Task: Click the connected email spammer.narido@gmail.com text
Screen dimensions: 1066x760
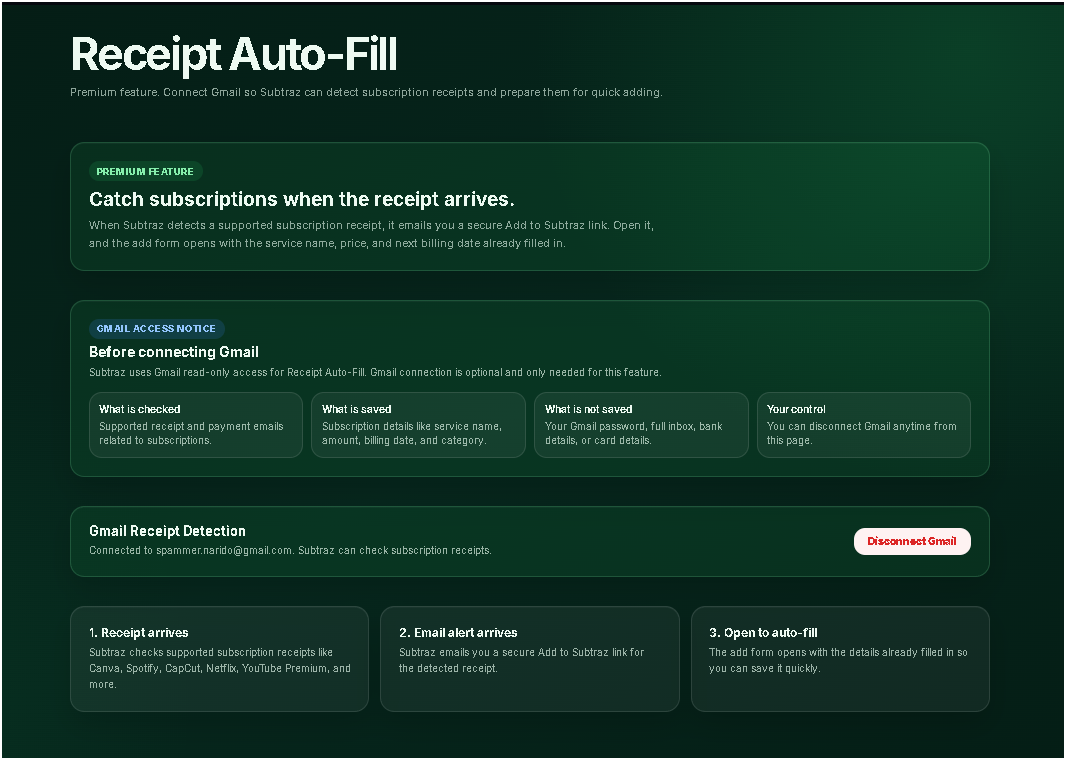Action: 224,550
